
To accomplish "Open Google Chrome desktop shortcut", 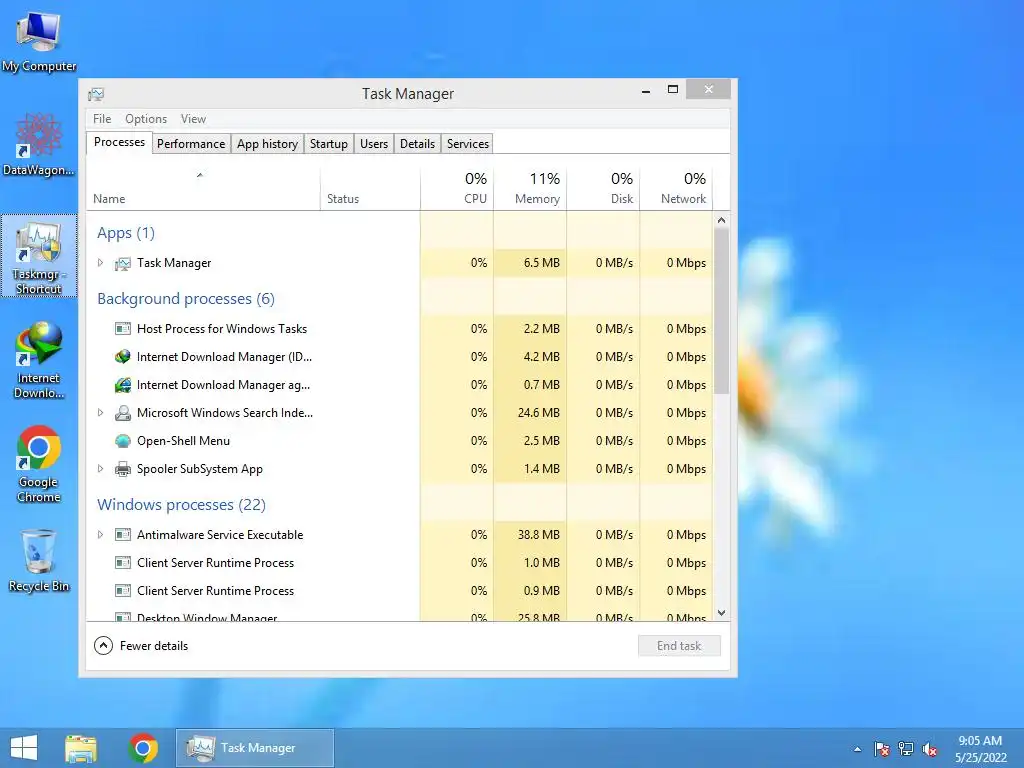I will point(39,464).
